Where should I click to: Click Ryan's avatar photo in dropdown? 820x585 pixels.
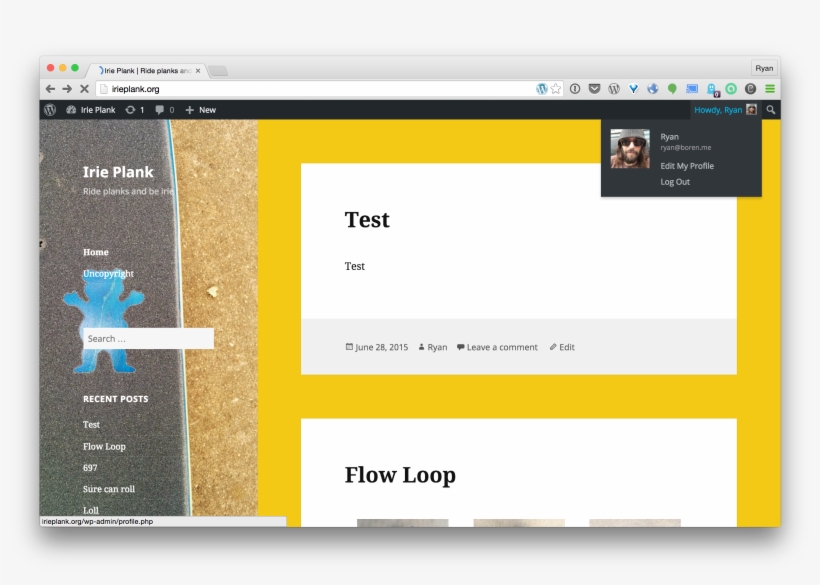tap(630, 149)
